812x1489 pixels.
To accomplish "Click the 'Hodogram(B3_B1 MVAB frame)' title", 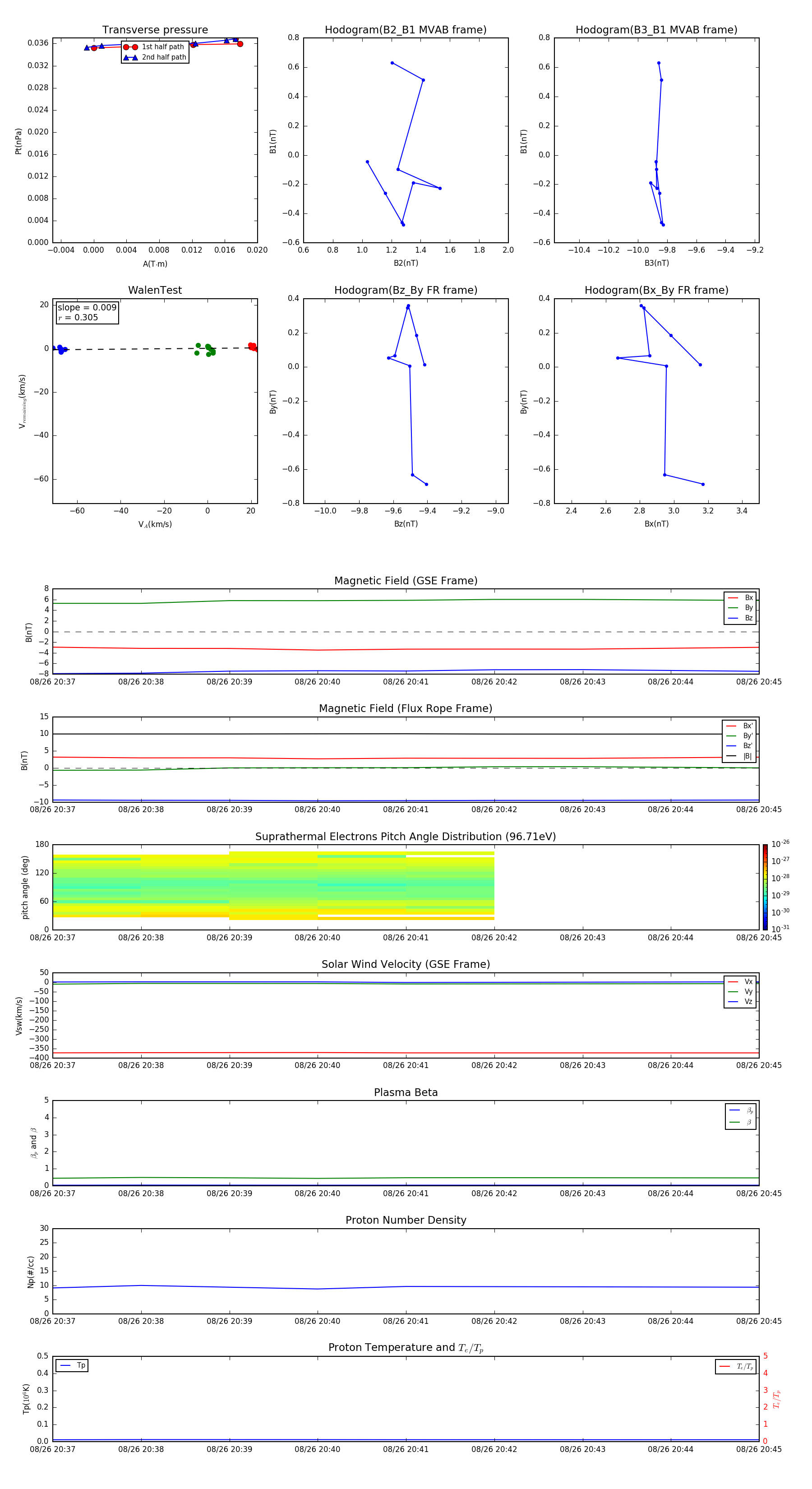I will [656, 29].
